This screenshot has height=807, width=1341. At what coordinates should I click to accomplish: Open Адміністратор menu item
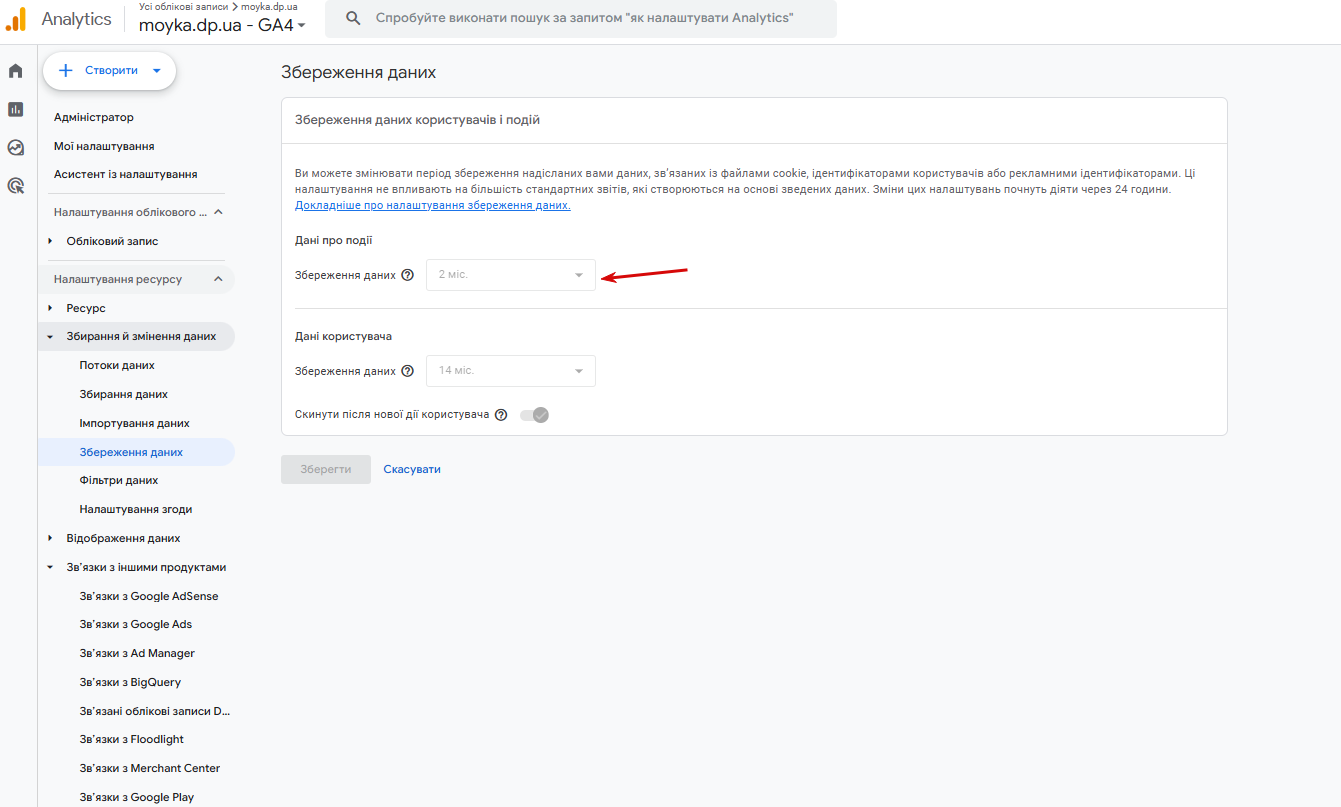click(94, 117)
